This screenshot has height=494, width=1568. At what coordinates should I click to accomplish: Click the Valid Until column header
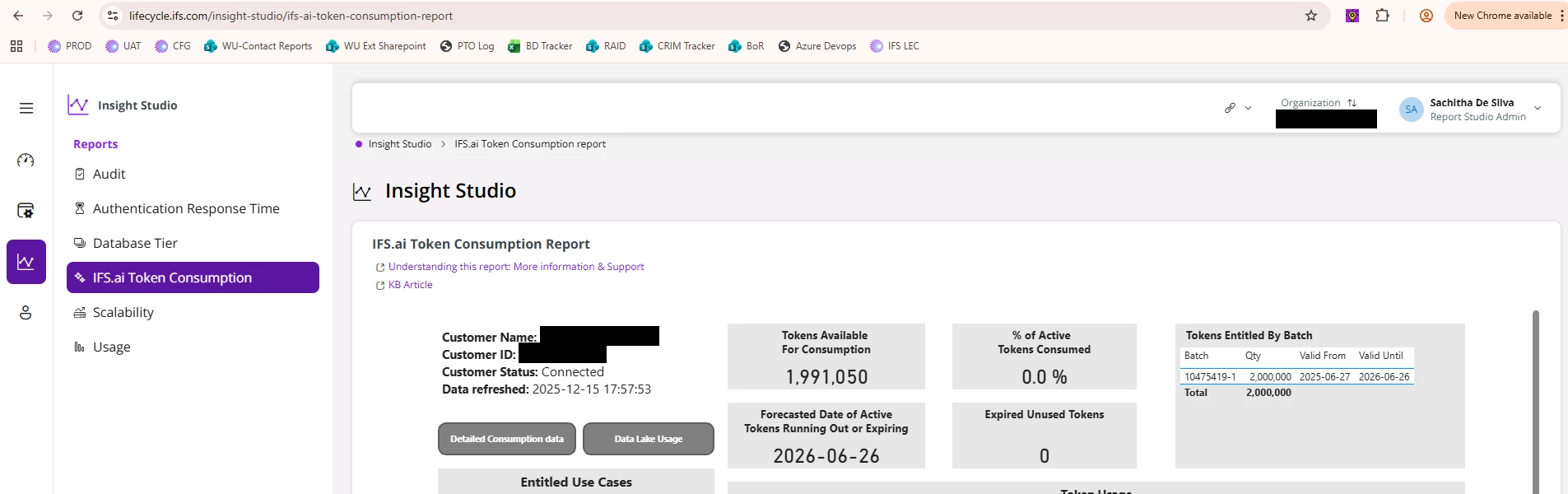tap(1381, 356)
